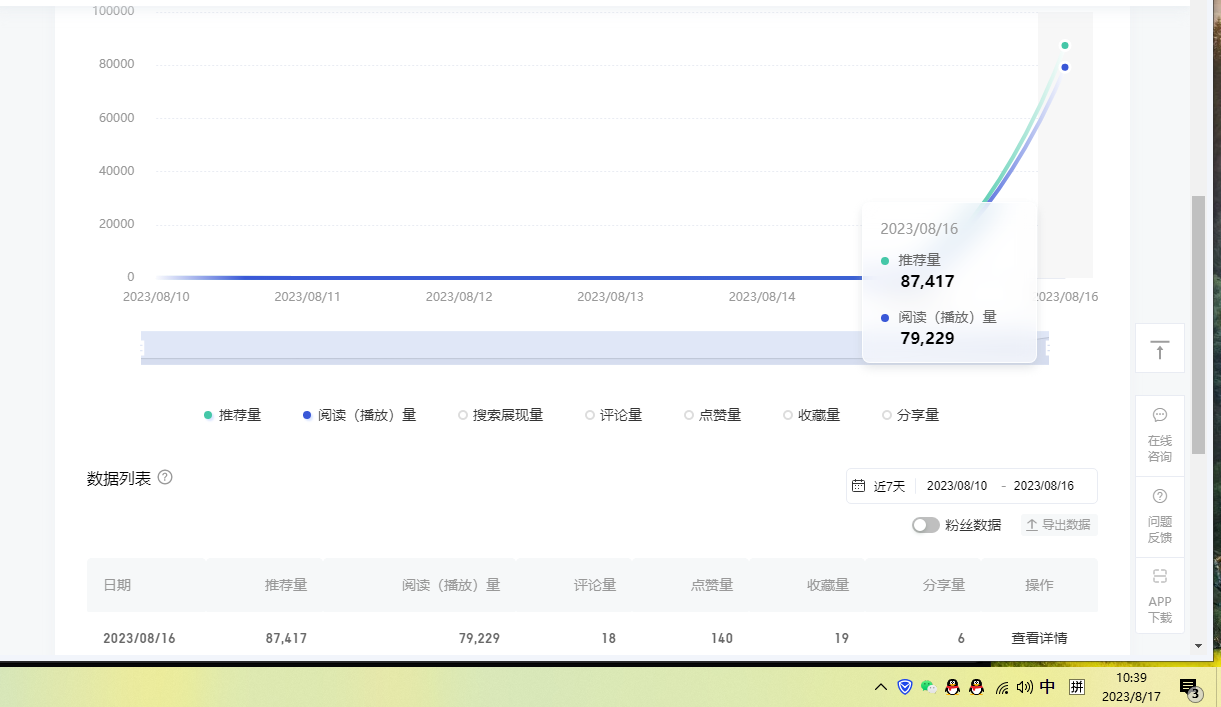
Task: Click the 2023/08/16 date cell in the table
Action: [x=139, y=638]
